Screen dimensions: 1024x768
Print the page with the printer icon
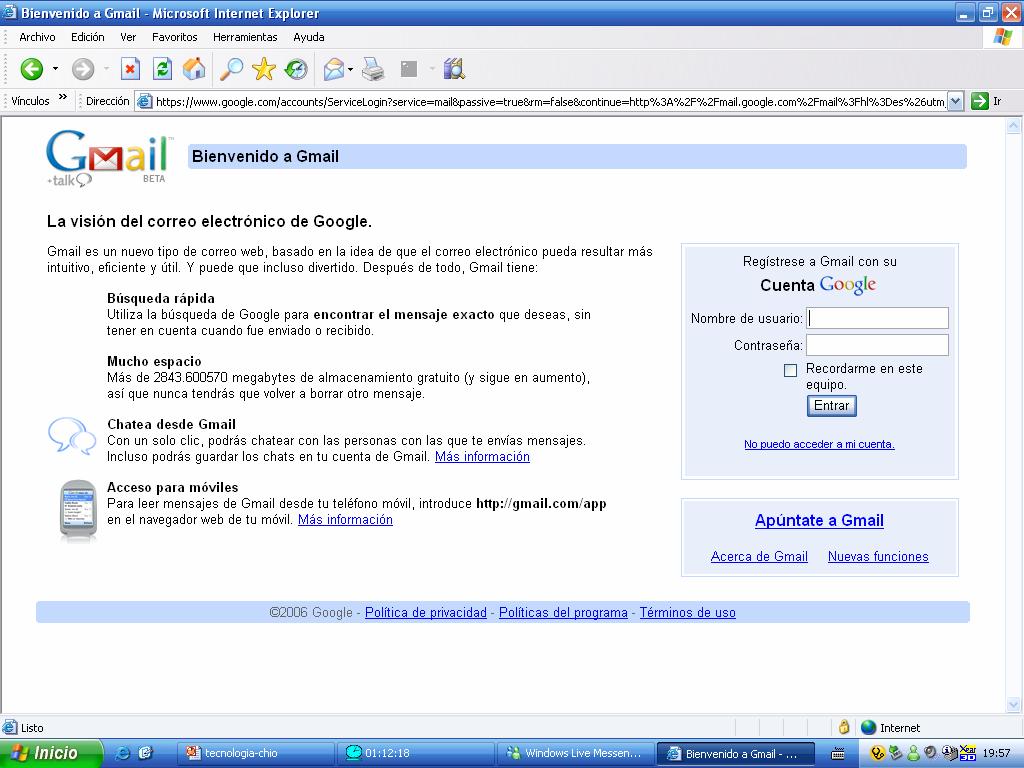373,69
